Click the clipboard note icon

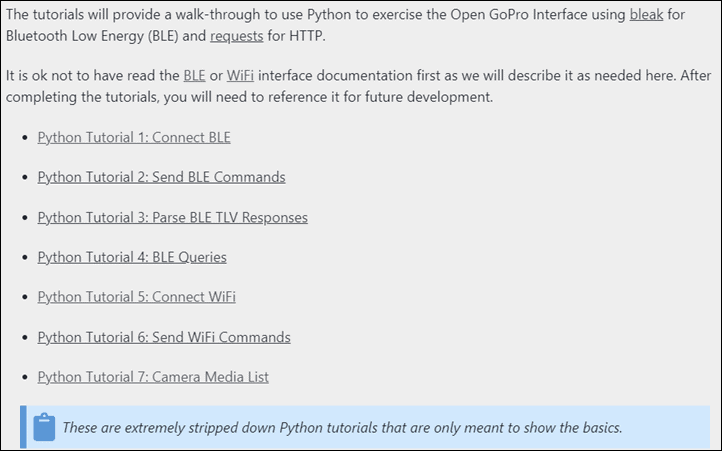point(44,427)
